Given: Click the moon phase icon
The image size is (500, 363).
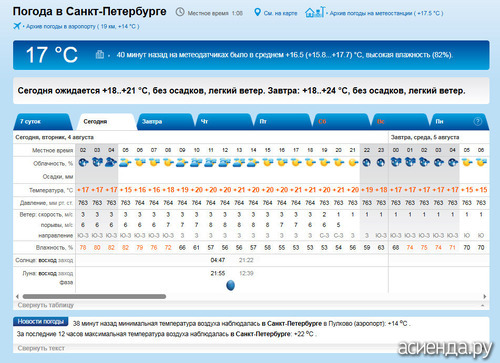Looking at the screenshot, I should pyautogui.click(x=230, y=285).
